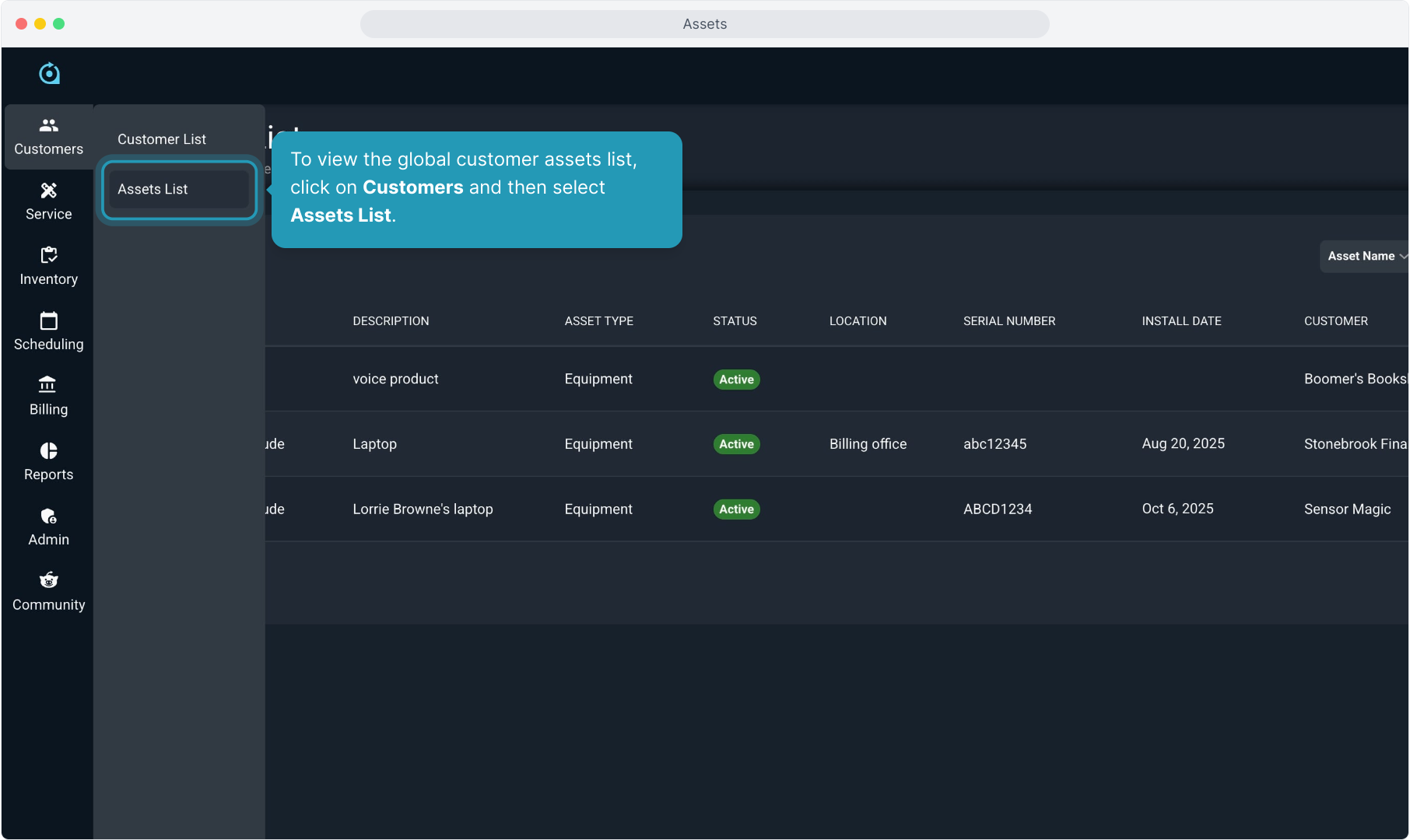
Task: Open the Lorrie Browne's laptop asset row
Action: (423, 509)
